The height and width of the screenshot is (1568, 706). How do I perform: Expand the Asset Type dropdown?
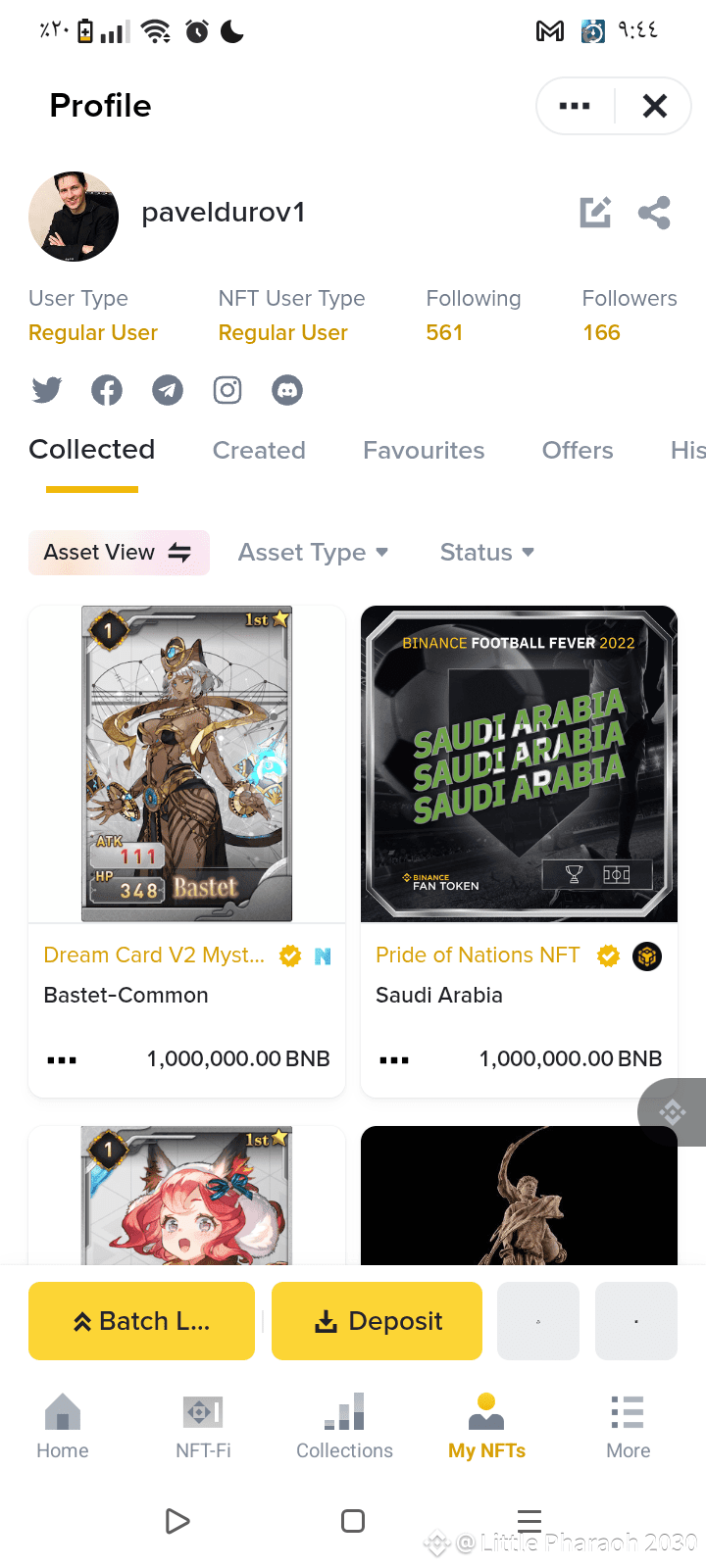pyautogui.click(x=313, y=553)
